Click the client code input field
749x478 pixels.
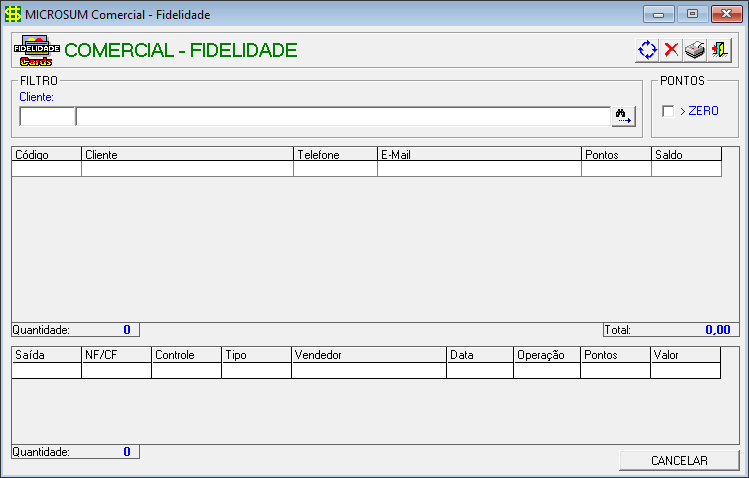click(47, 117)
